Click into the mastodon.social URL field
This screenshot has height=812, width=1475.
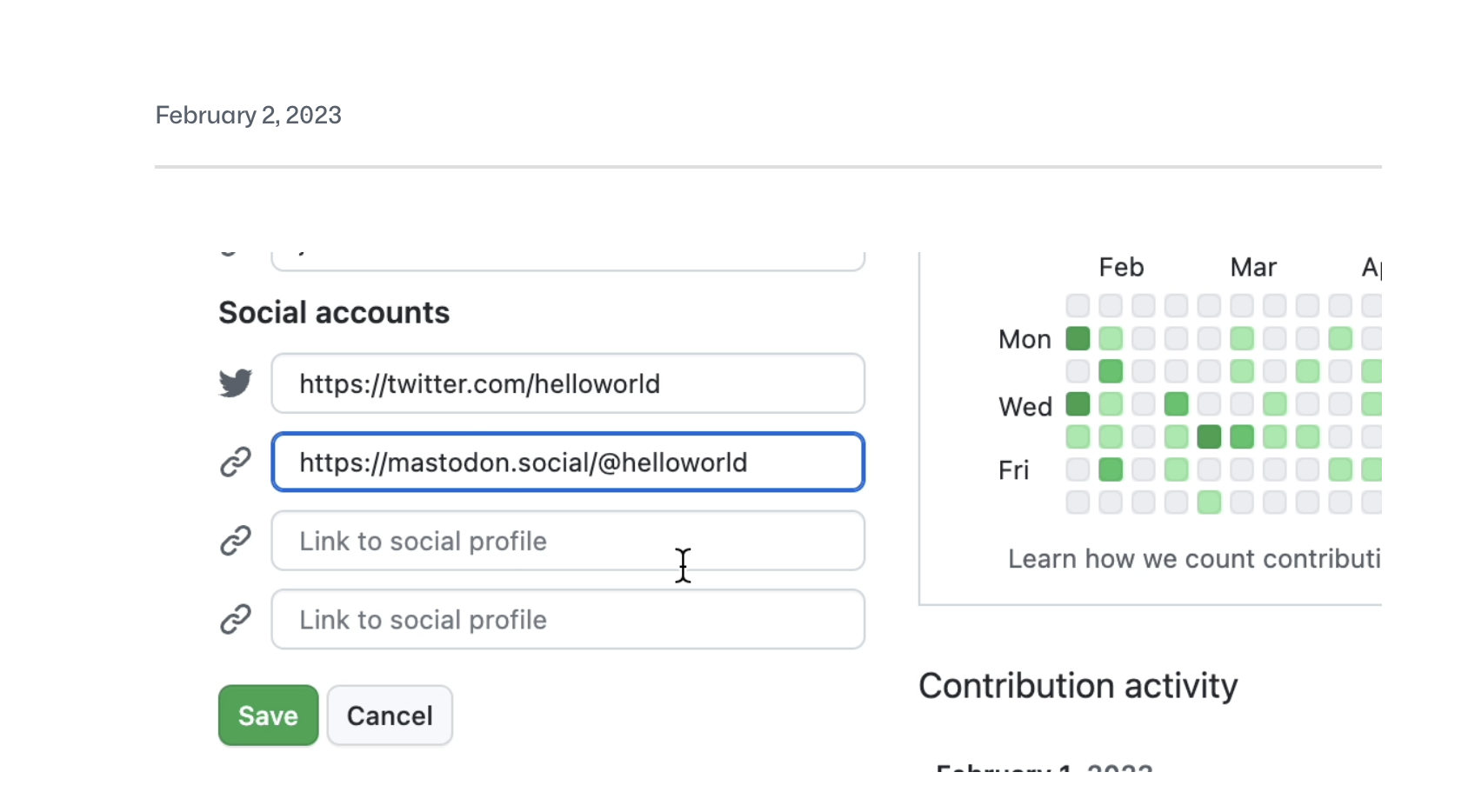[567, 463]
